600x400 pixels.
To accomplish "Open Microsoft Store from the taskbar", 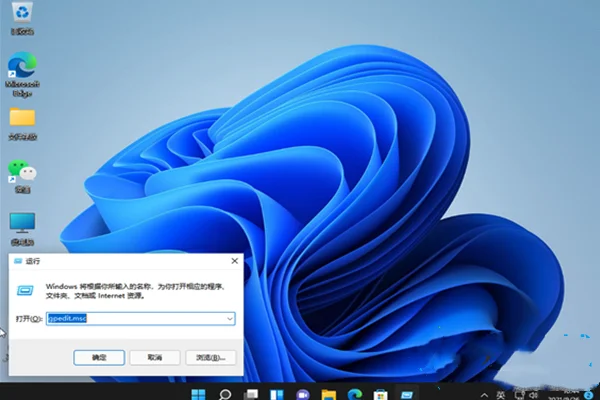I will click(380, 394).
